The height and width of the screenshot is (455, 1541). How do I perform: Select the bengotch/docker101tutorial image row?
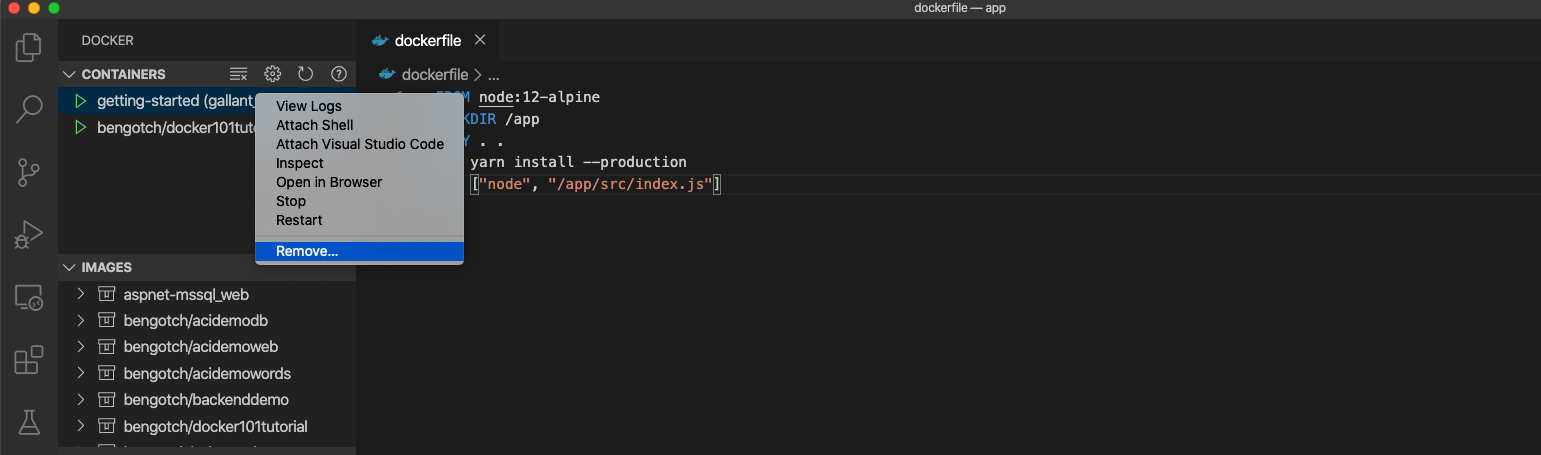pyautogui.click(x=207, y=426)
